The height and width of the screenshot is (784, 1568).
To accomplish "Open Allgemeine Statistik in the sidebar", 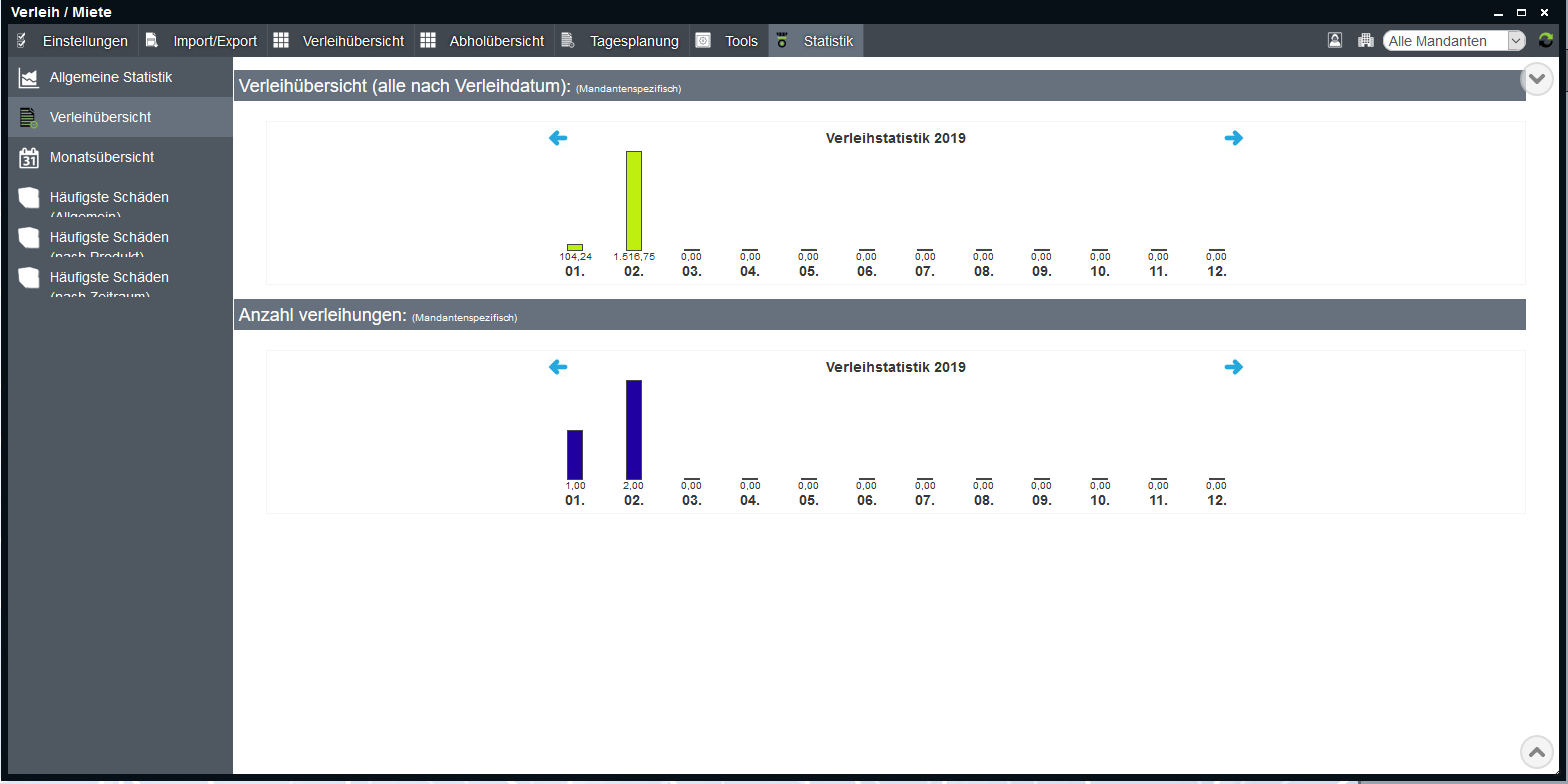I will coord(110,77).
